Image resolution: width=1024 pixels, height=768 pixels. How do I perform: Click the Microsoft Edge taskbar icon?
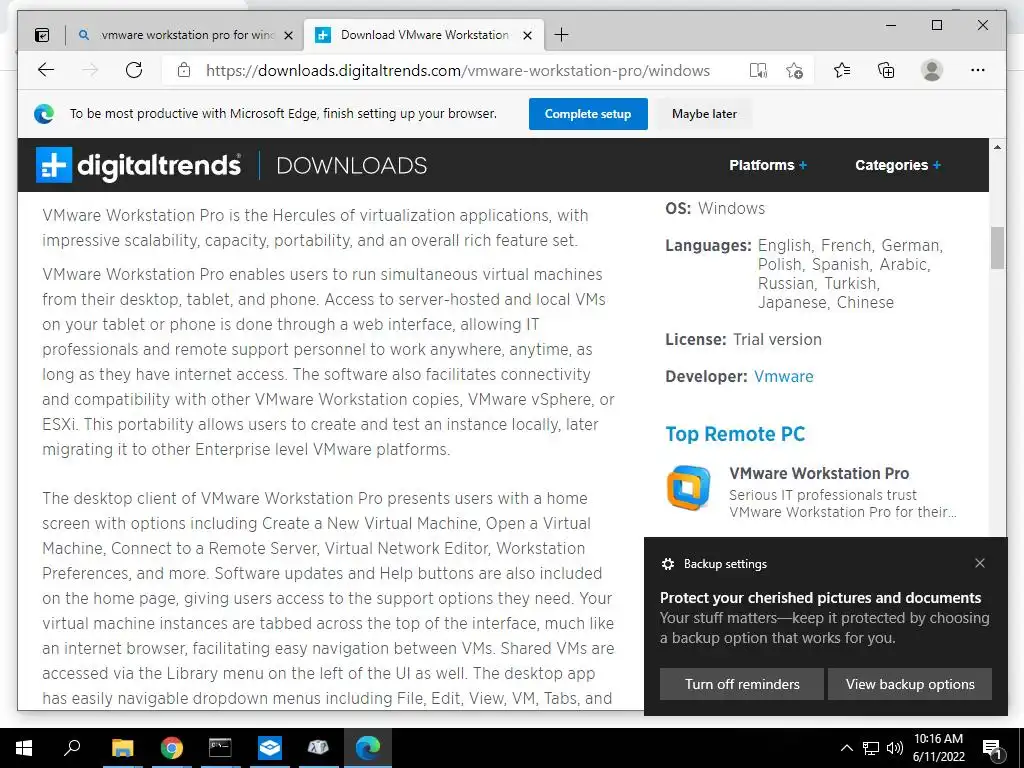[x=368, y=748]
